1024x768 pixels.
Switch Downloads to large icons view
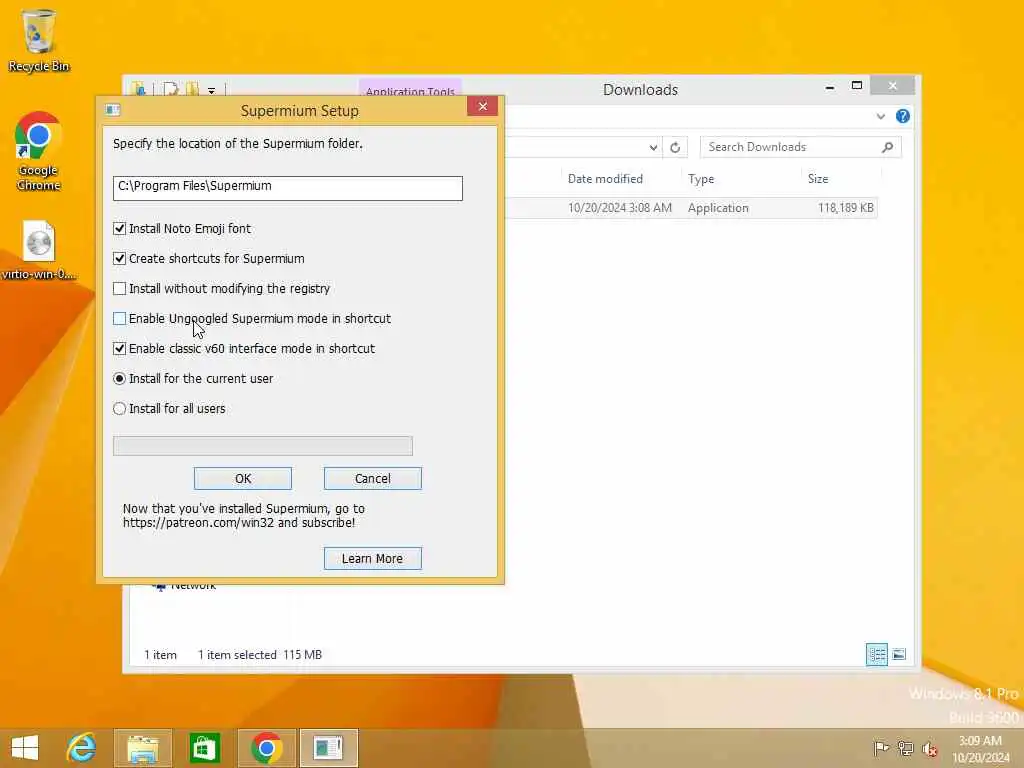click(x=899, y=654)
